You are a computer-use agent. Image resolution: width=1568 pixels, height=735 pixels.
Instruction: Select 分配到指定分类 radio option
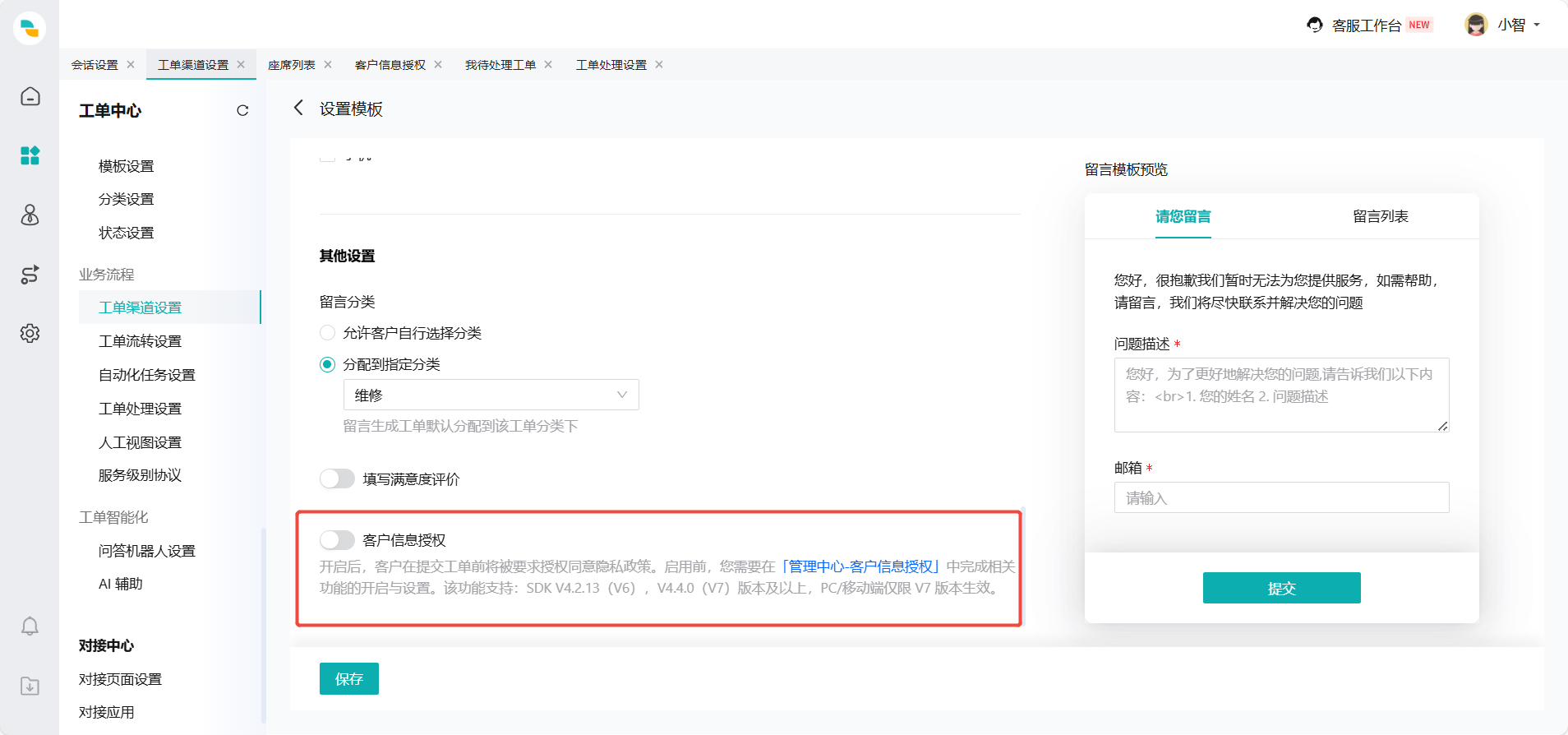pos(328,364)
